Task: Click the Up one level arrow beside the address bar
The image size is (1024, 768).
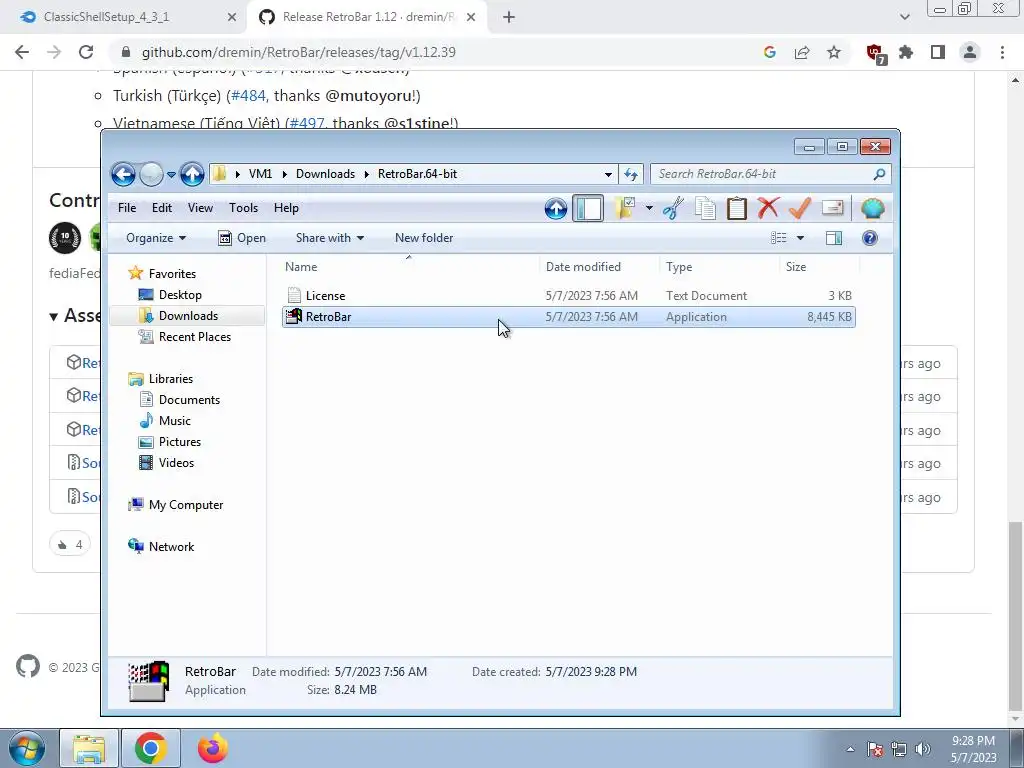Action: (192, 174)
